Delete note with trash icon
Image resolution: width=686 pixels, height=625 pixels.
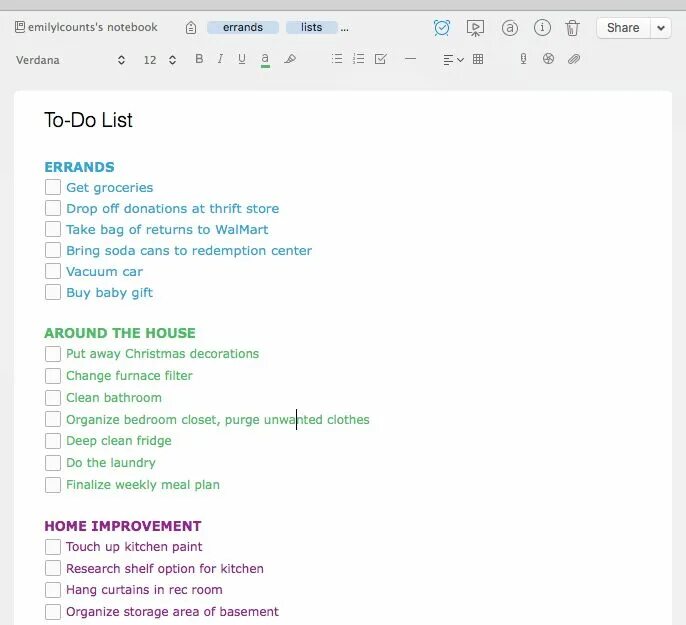(572, 28)
